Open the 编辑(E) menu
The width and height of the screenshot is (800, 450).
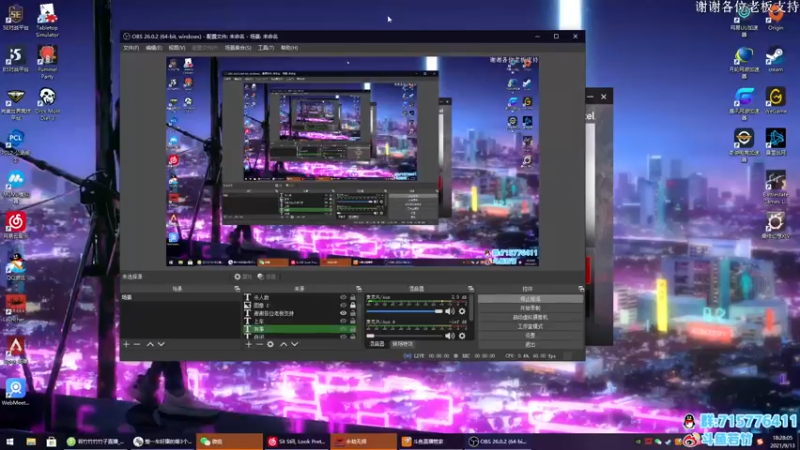point(154,48)
